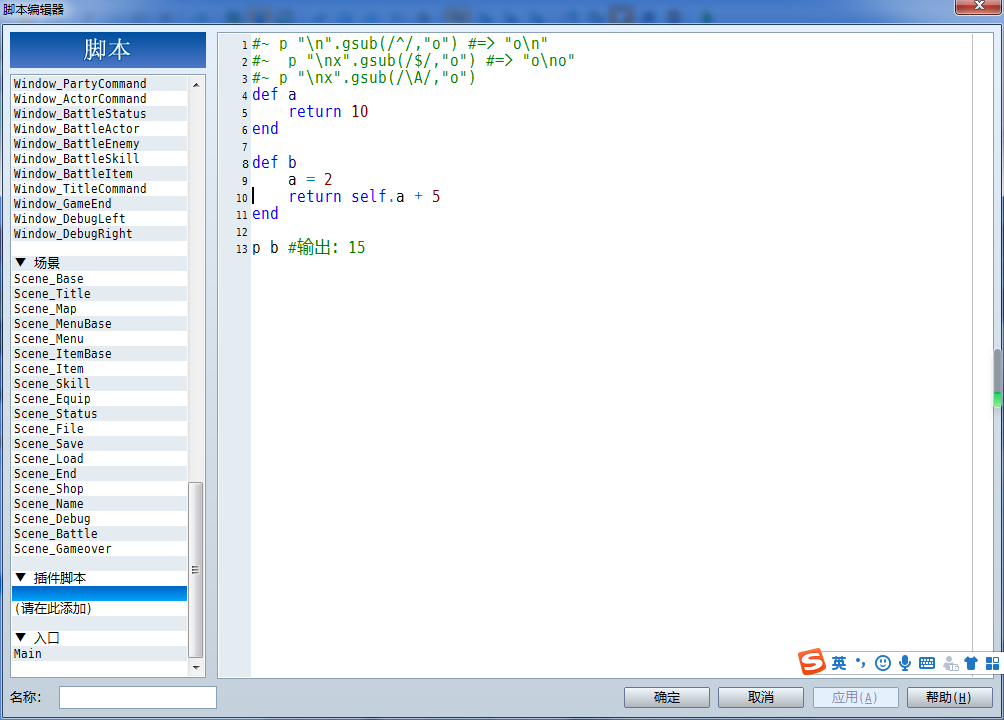1004x720 pixels.
Task: Toggle the IME punctuation mode icon
Action: [861, 663]
